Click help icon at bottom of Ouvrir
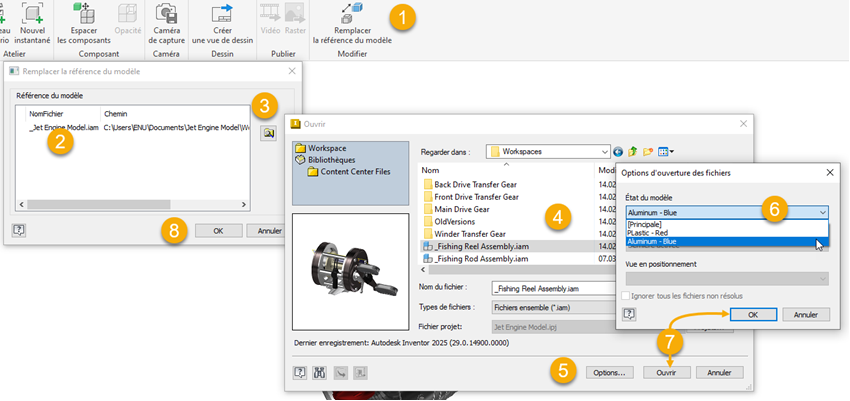The height and width of the screenshot is (401, 850). coord(300,372)
